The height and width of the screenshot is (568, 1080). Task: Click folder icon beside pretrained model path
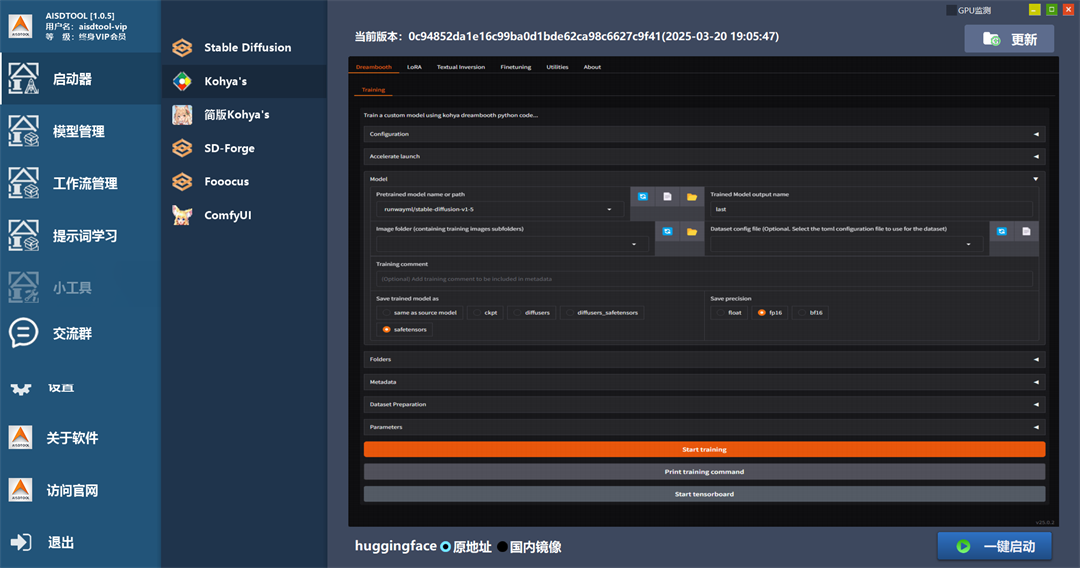(692, 197)
